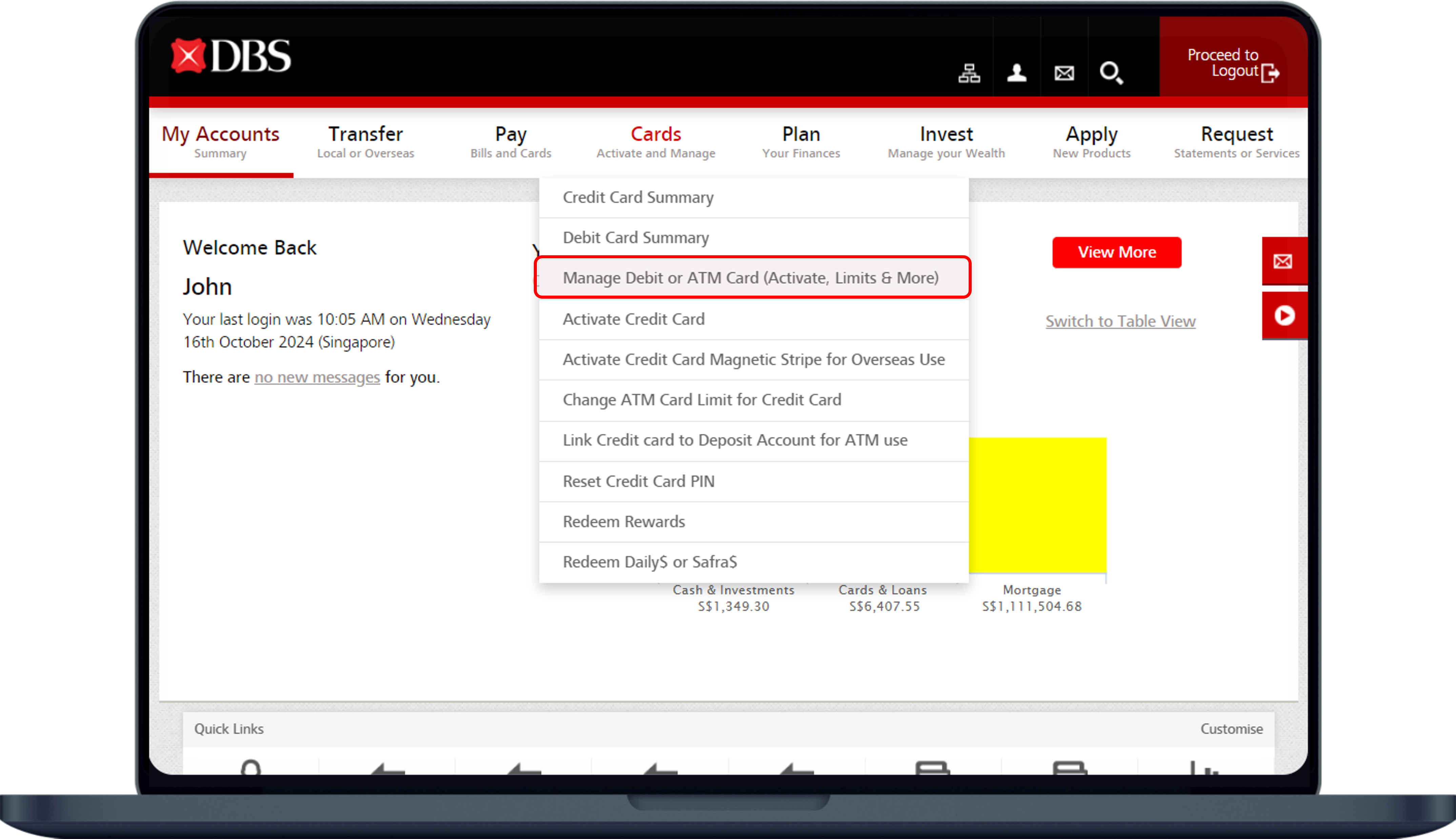The image size is (1456, 839).
Task: Click Customise in Quick Links
Action: pos(1231,729)
